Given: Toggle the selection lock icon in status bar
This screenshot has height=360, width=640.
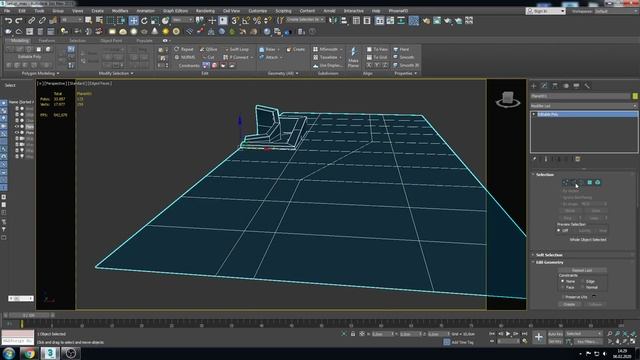Looking at the screenshot, I should click(353, 334).
